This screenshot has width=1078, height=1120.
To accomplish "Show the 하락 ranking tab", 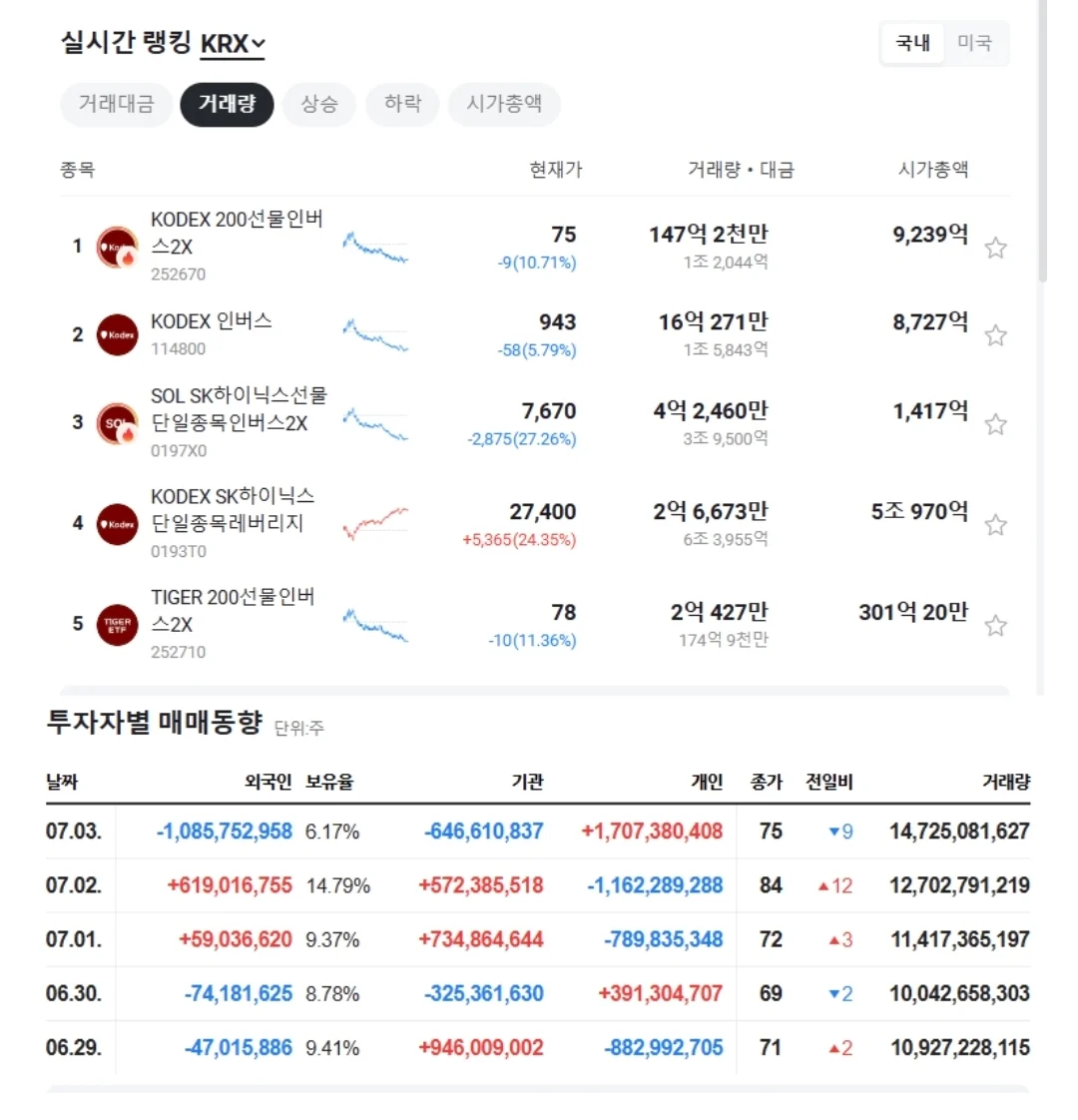I will pyautogui.click(x=402, y=104).
